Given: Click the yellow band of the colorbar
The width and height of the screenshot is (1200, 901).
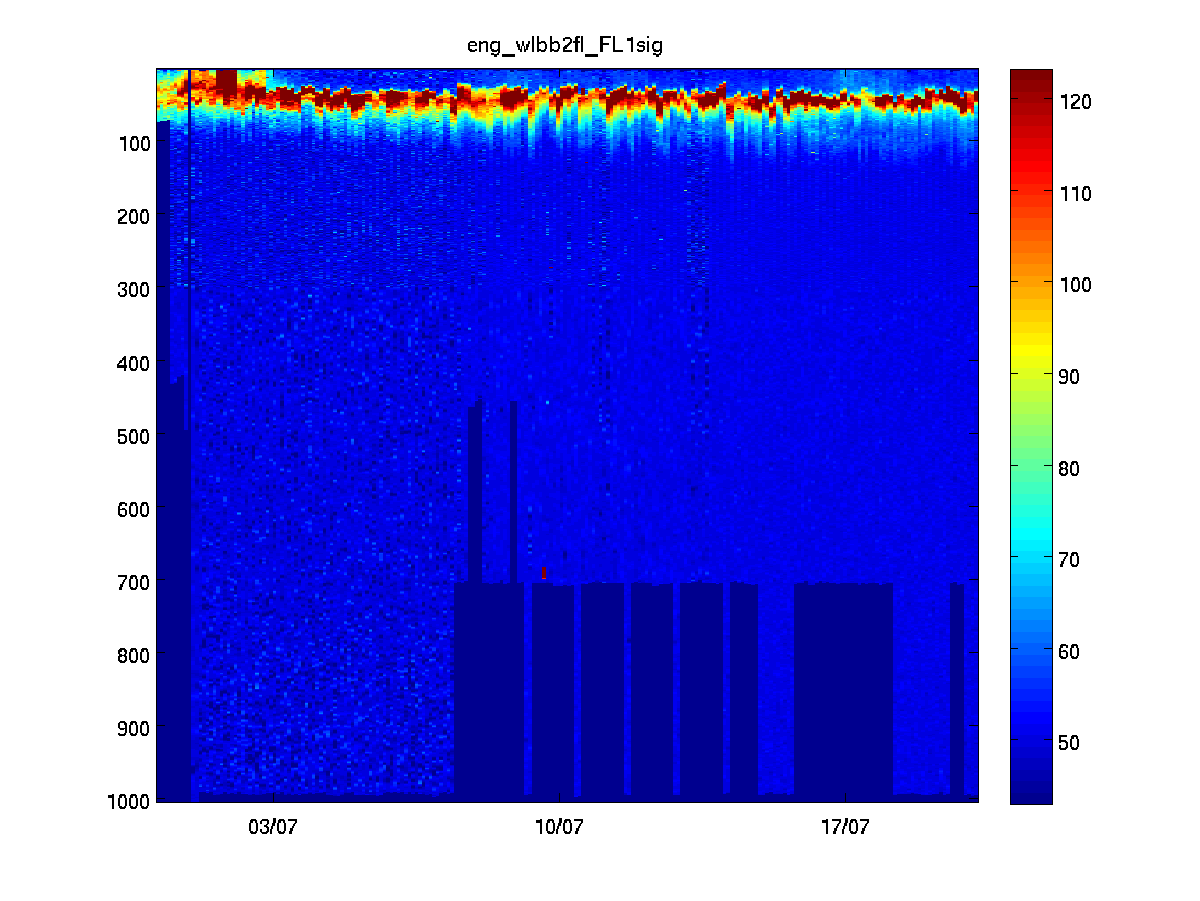Looking at the screenshot, I should tap(1031, 348).
